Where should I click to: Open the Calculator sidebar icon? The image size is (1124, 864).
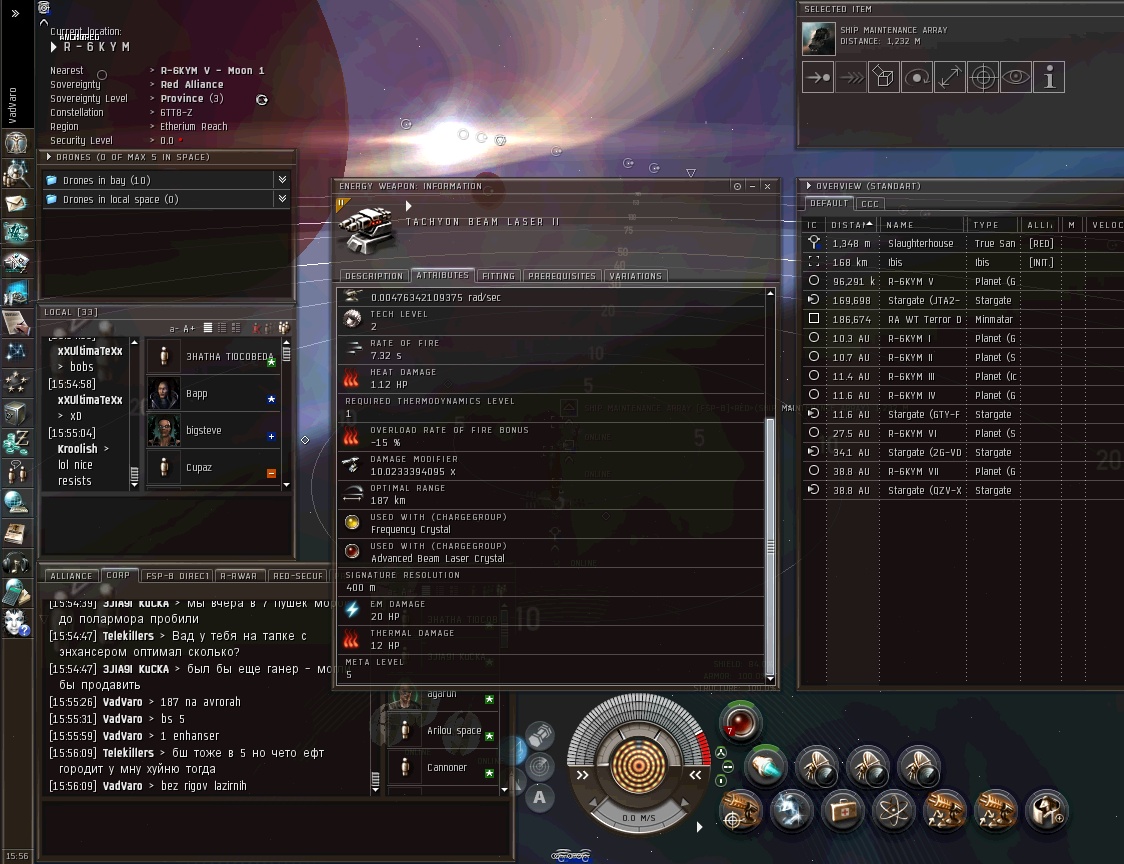[16, 593]
